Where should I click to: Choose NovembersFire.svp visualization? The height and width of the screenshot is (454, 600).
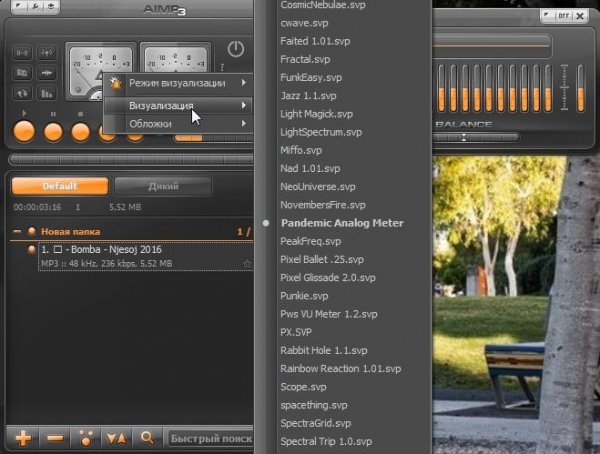(x=323, y=205)
